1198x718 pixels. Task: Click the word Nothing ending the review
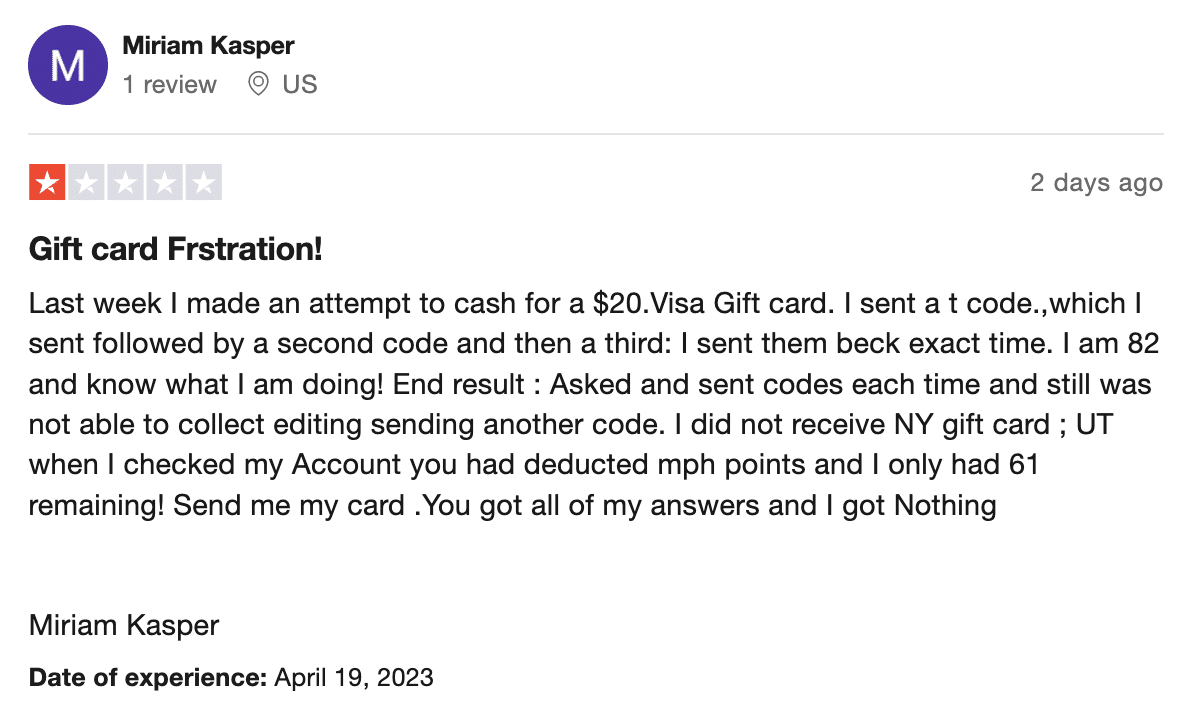945,506
